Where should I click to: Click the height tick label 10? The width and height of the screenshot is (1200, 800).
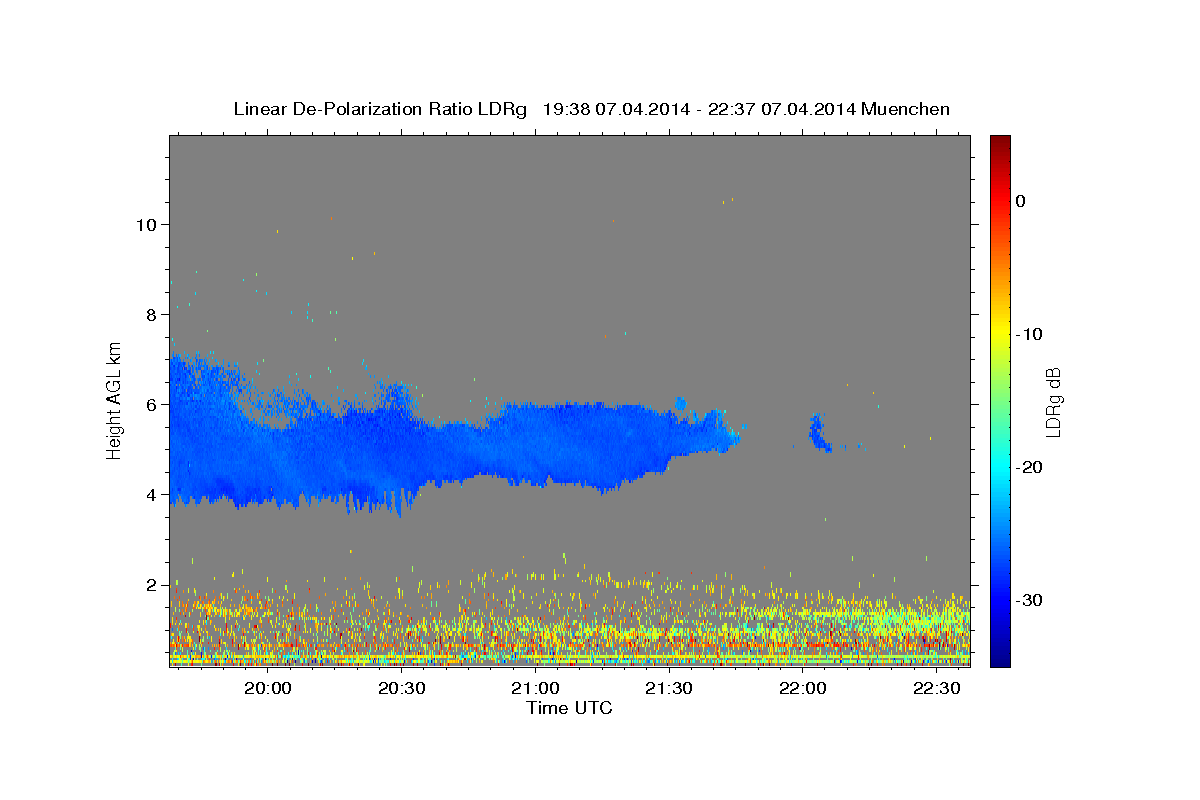coord(148,224)
